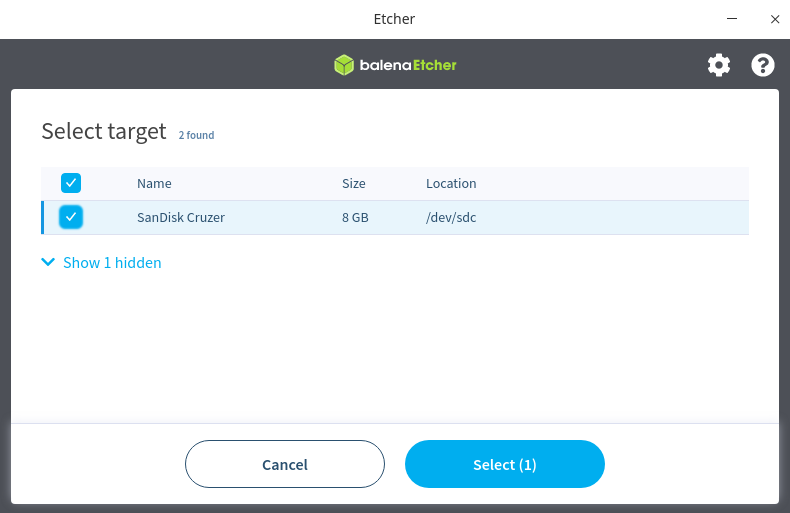The image size is (790, 513).
Task: Expand the hidden drives chevron arrow
Action: pos(48,262)
